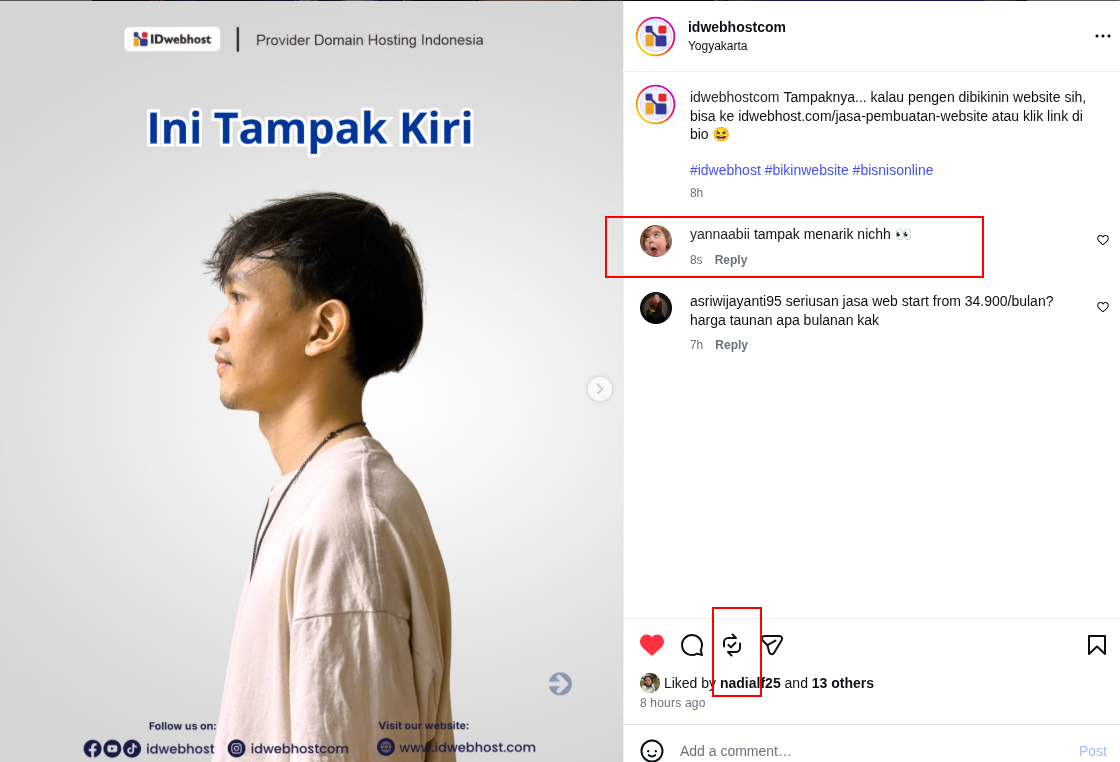Click the Post comment button
Screen dimensions: 1120x762
pyautogui.click(x=1092, y=751)
